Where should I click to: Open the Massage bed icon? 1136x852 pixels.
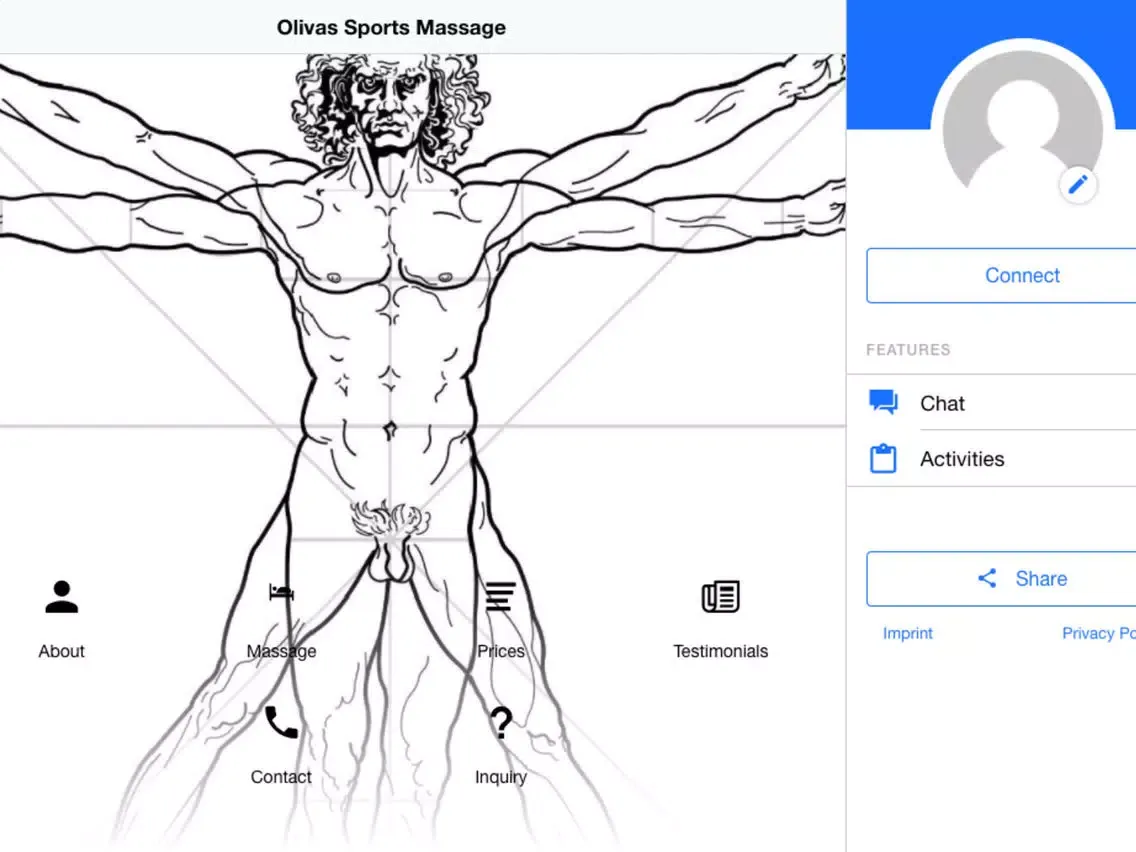pyautogui.click(x=281, y=593)
